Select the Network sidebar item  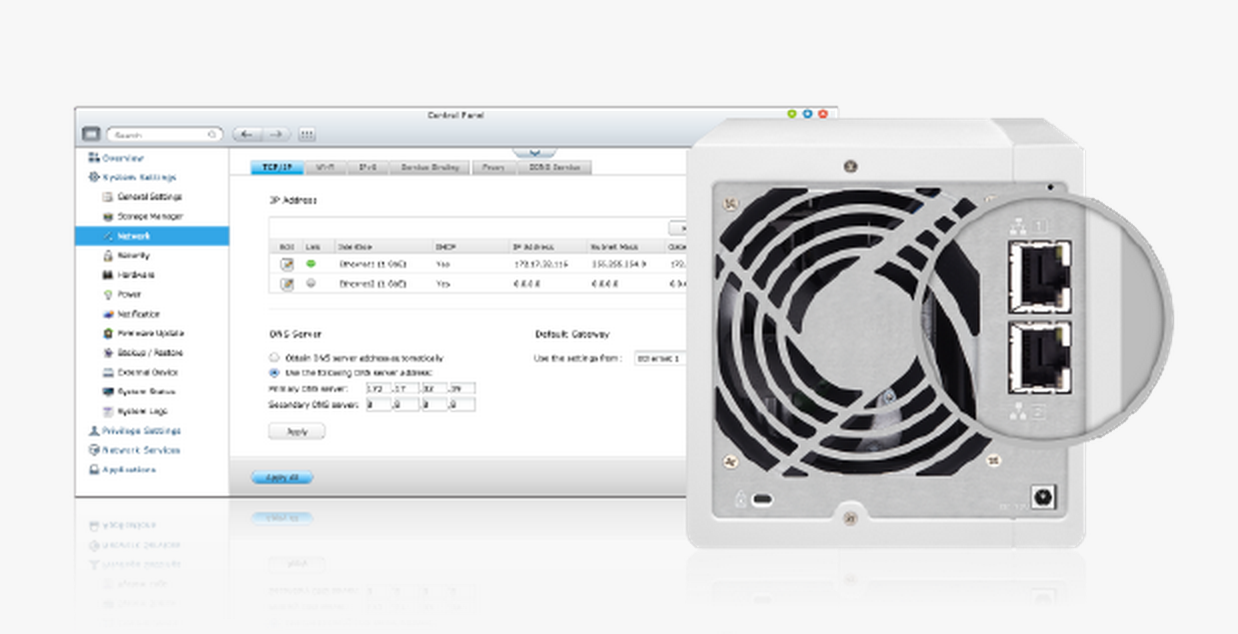point(152,236)
